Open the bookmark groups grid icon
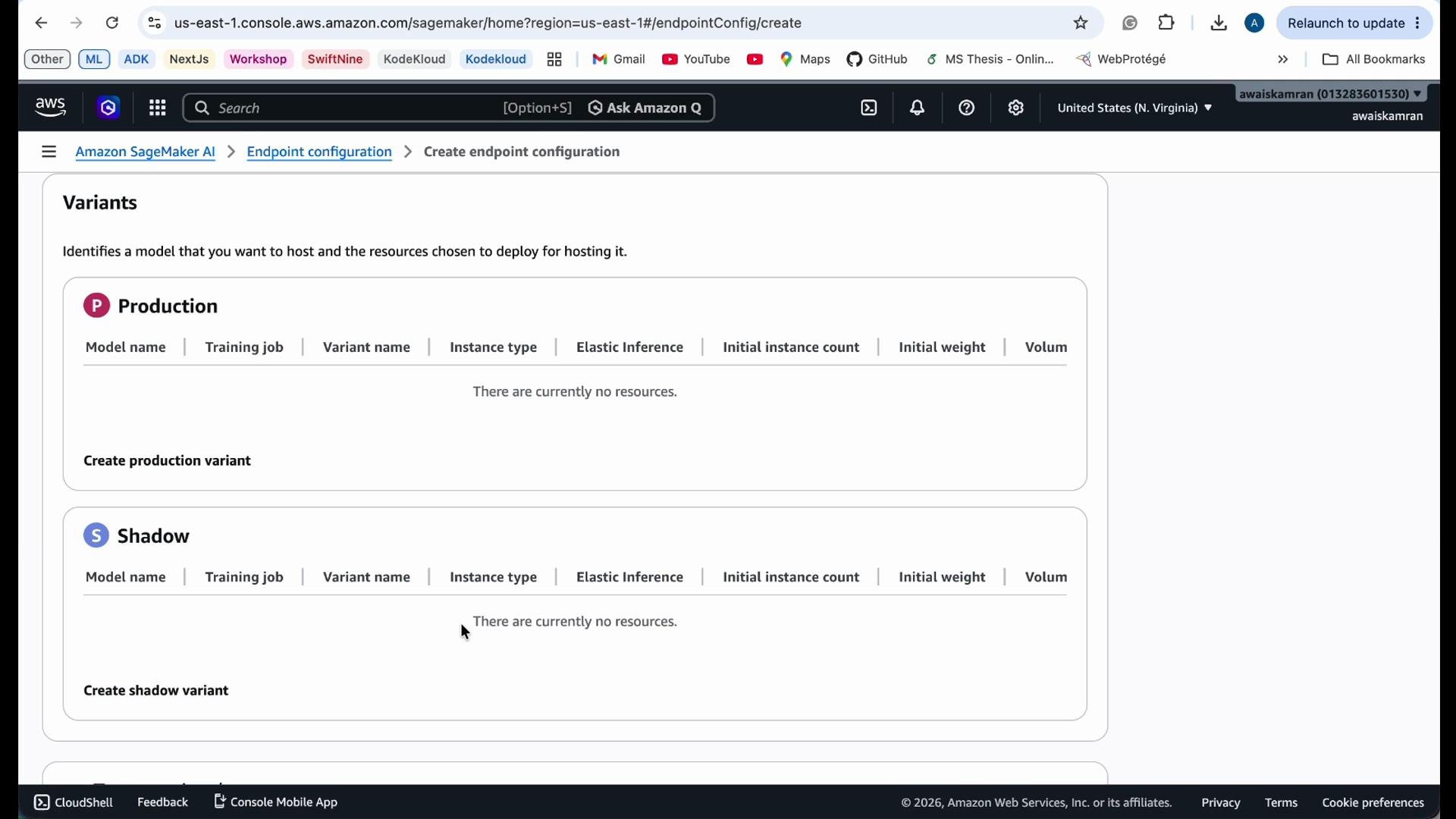This screenshot has width=1456, height=819. 554,59
